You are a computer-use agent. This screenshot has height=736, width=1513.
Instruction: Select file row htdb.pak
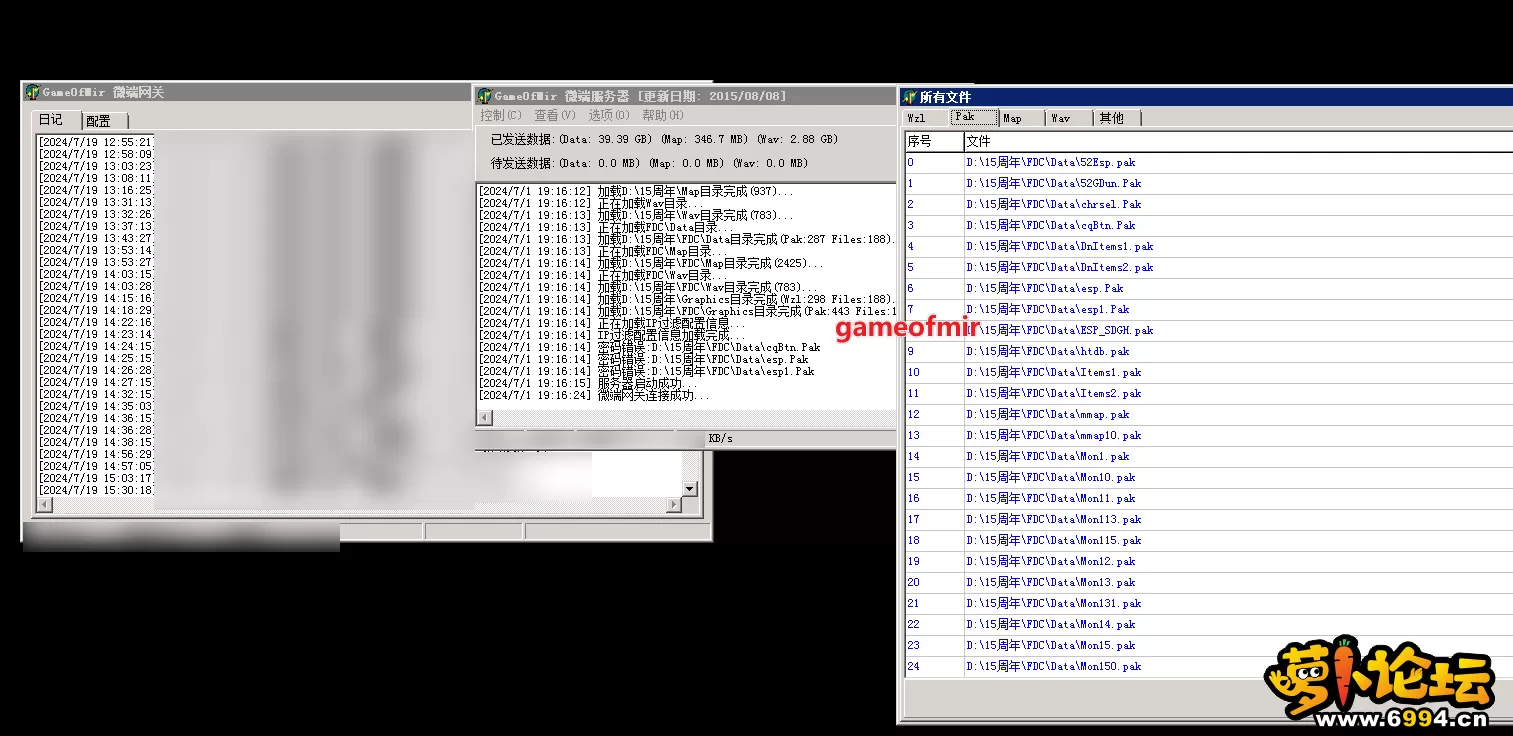[1209, 351]
